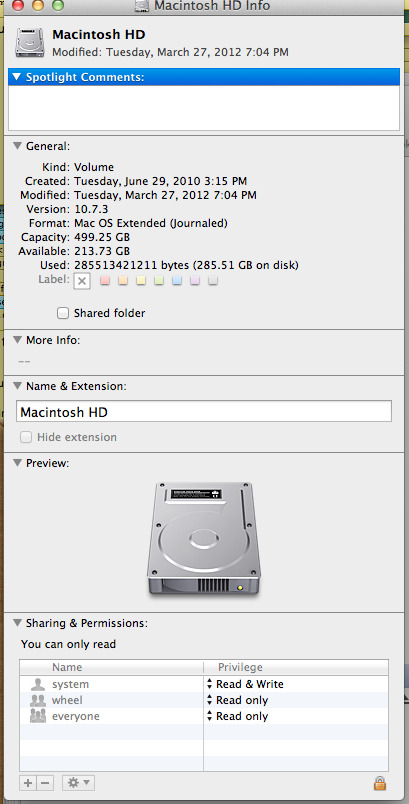Open system privilege Read & Write popup
409x804 pixels.
pos(245,684)
